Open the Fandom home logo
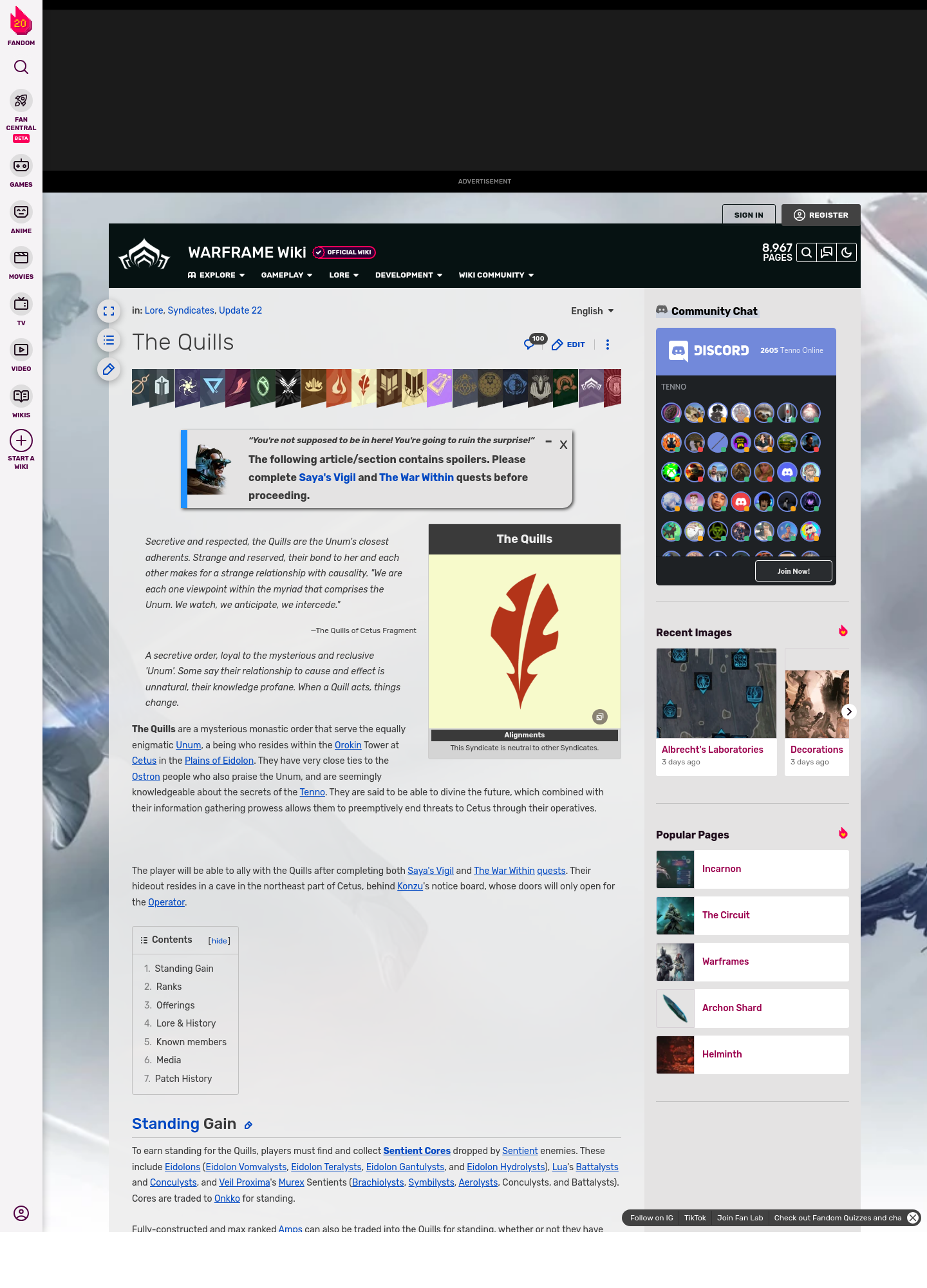This screenshot has height=1288, width=927. point(21,26)
